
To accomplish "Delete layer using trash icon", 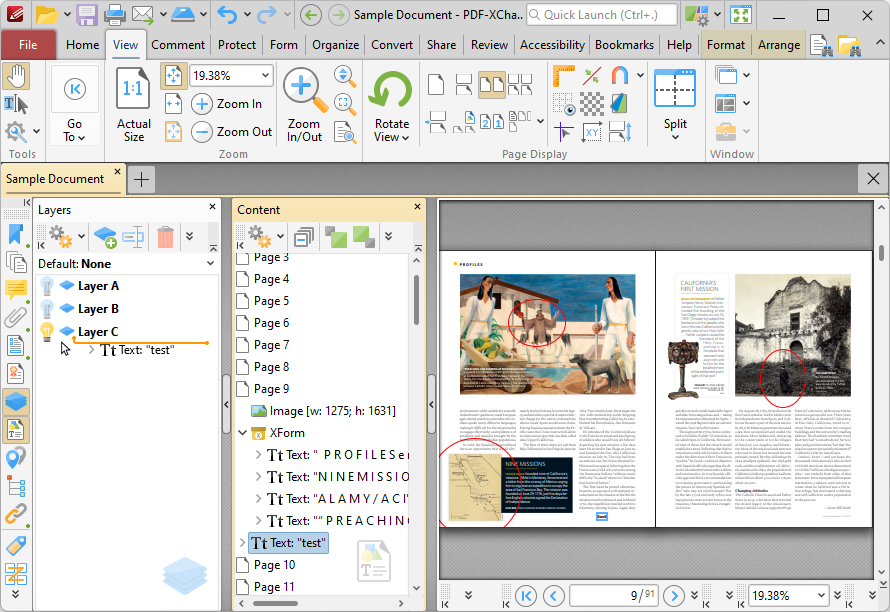I will [165, 237].
